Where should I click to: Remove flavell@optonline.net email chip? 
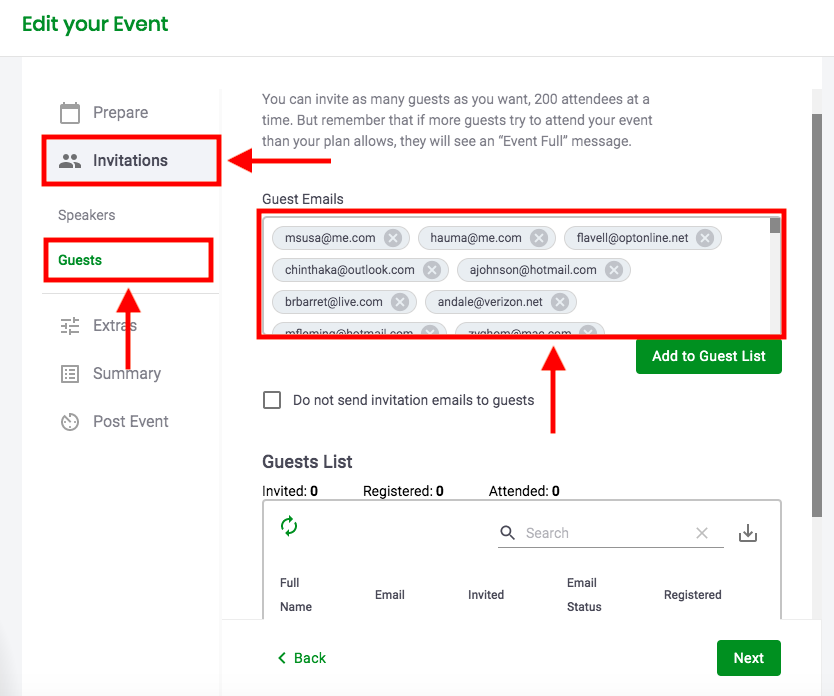coord(705,238)
